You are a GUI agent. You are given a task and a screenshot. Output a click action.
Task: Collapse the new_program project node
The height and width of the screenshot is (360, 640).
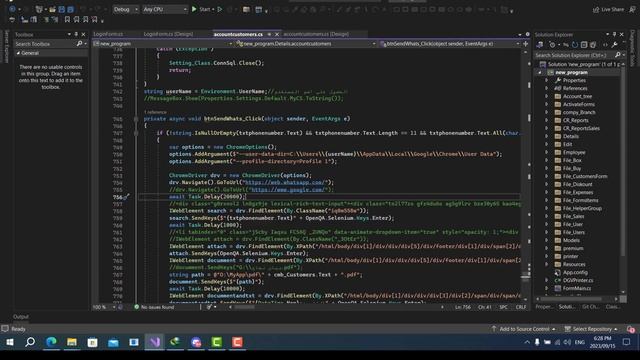pos(540,72)
